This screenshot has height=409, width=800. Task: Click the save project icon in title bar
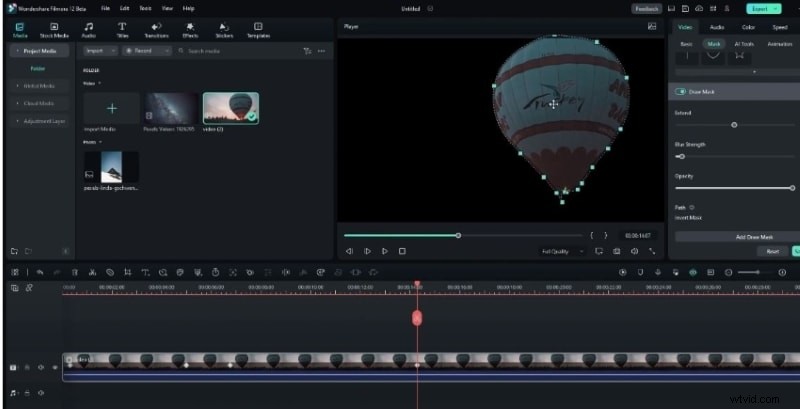point(685,9)
